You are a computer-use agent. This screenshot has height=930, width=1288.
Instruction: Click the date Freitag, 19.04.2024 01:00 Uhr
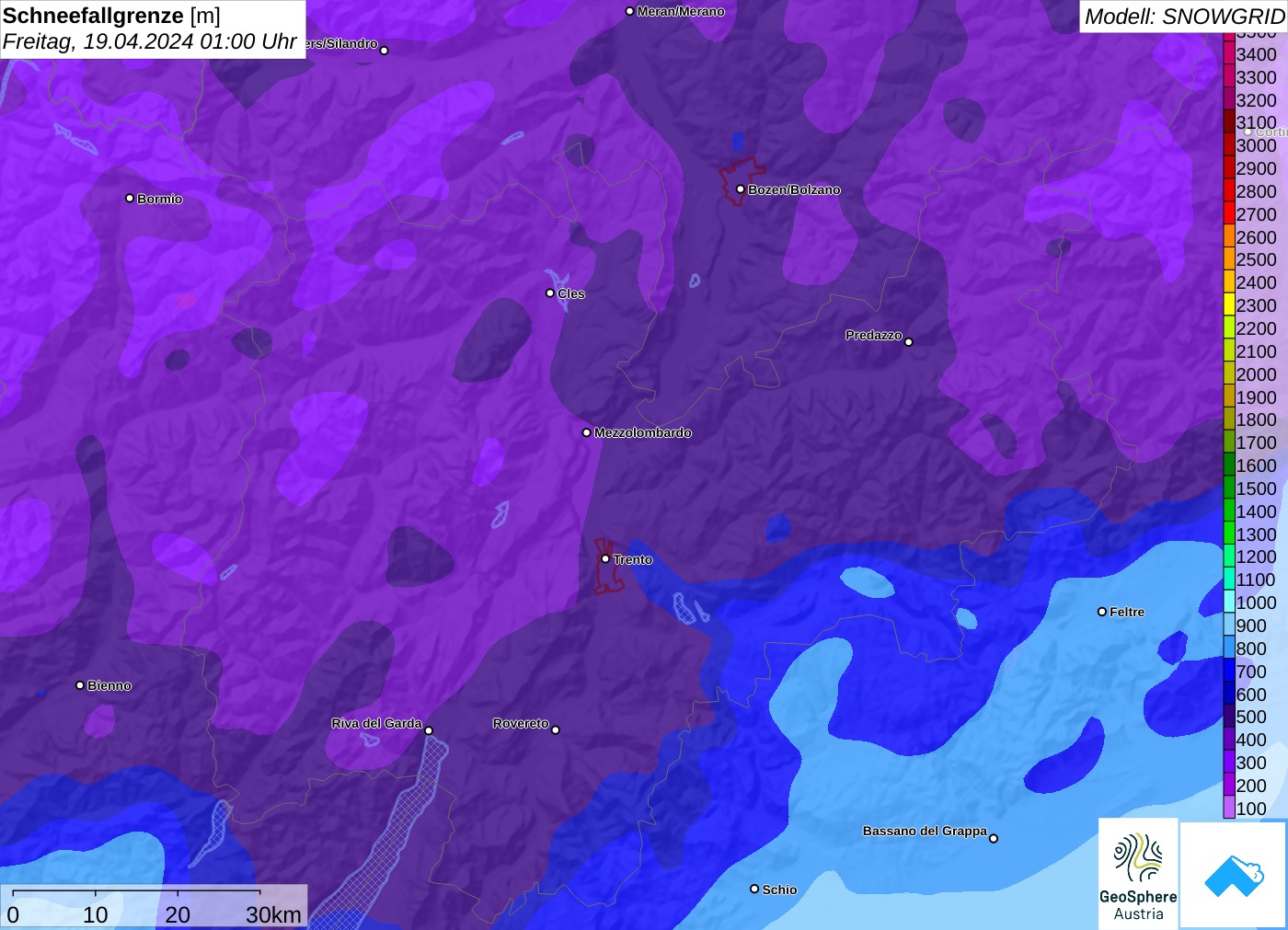149,41
